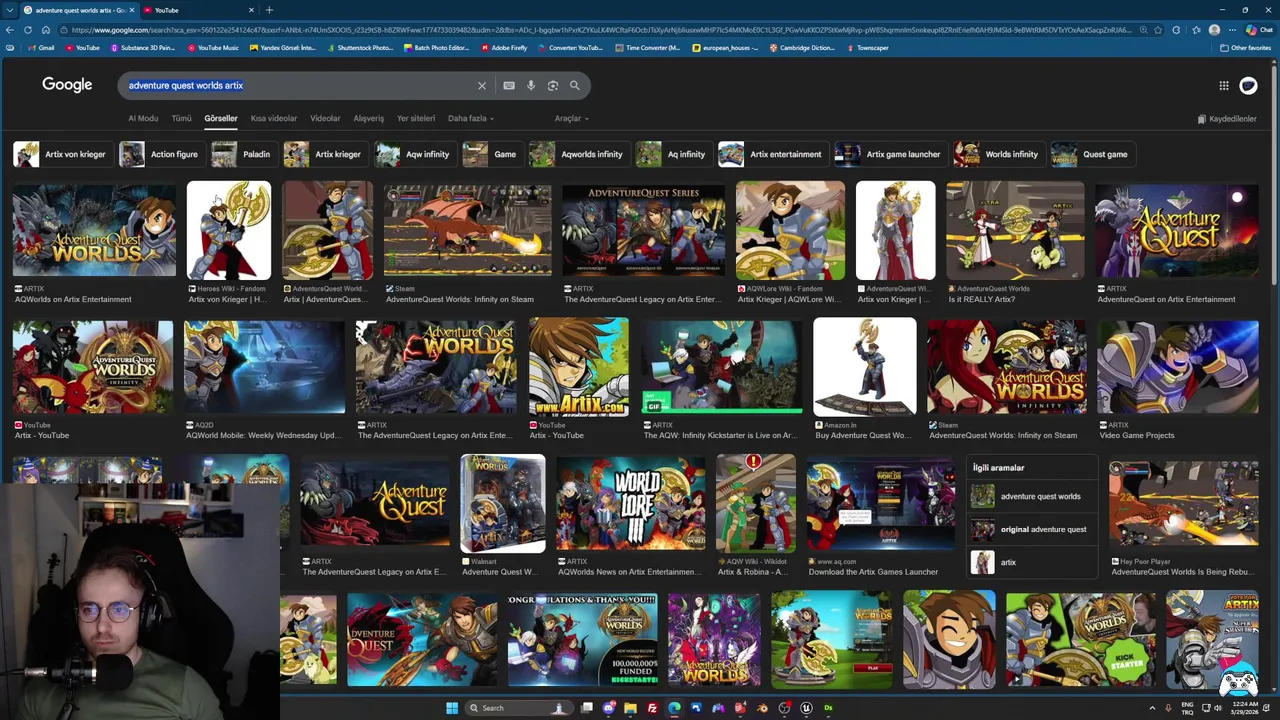Switch to the Tümü results tab

[181, 118]
